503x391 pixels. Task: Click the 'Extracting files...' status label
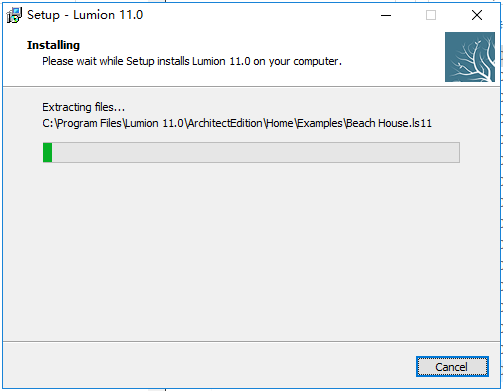point(83,107)
